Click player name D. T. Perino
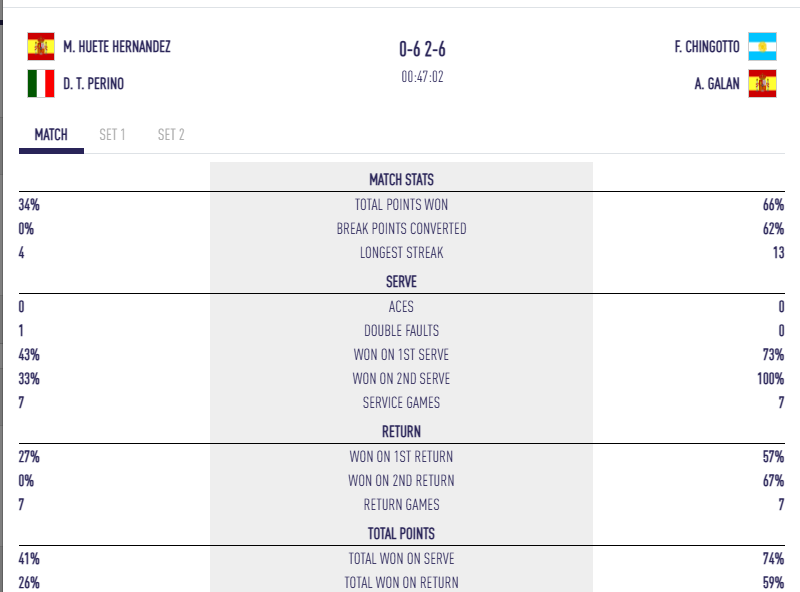This screenshot has width=800, height=592. point(93,84)
